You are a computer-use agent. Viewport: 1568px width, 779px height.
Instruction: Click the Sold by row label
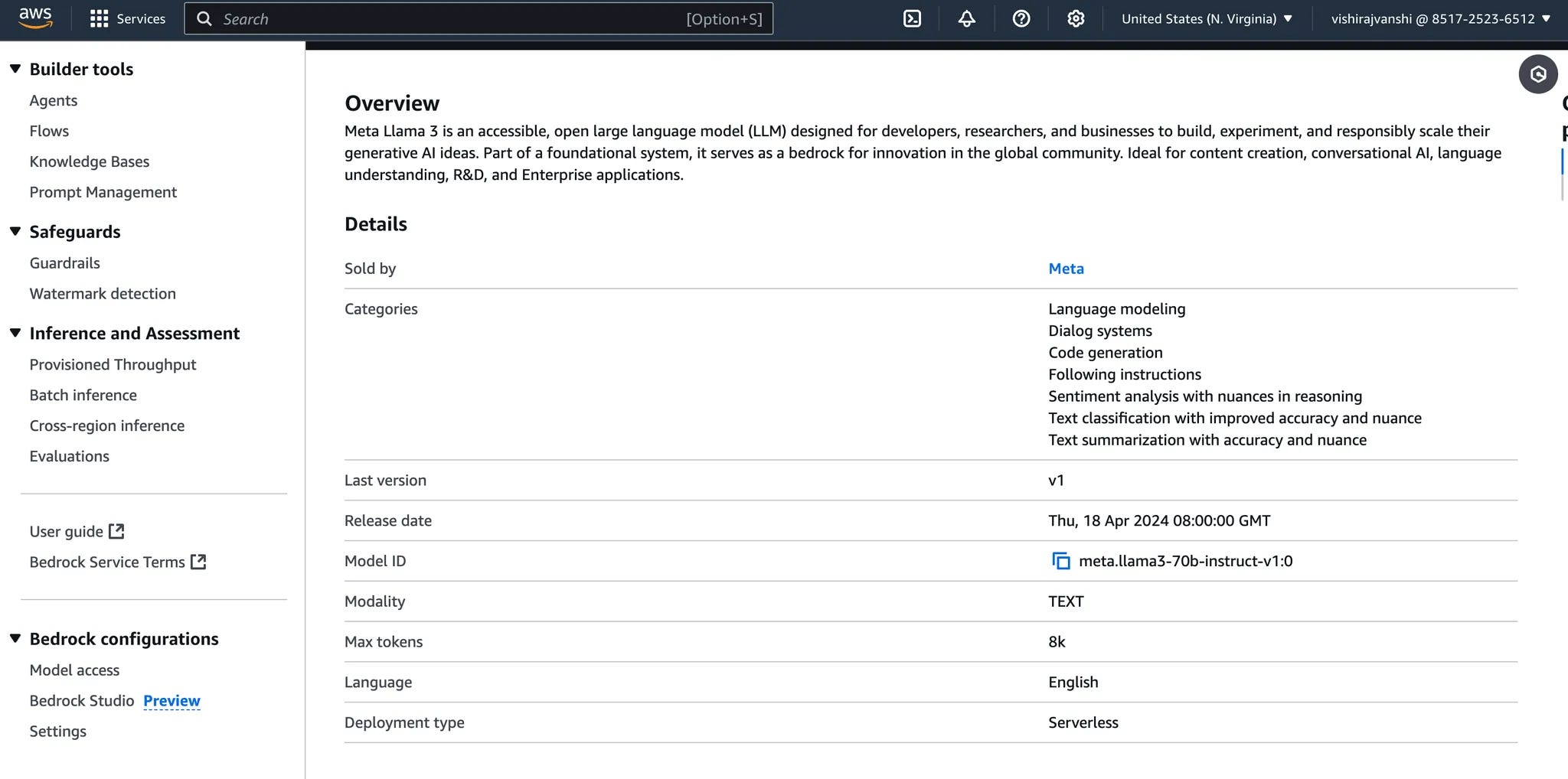[x=370, y=269]
